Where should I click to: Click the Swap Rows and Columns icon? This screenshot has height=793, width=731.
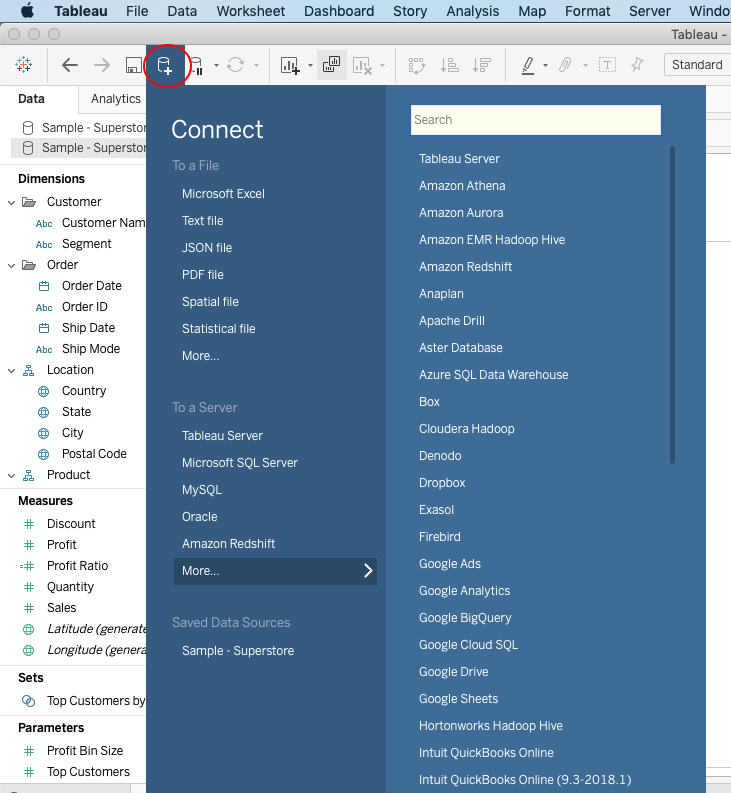(417, 65)
